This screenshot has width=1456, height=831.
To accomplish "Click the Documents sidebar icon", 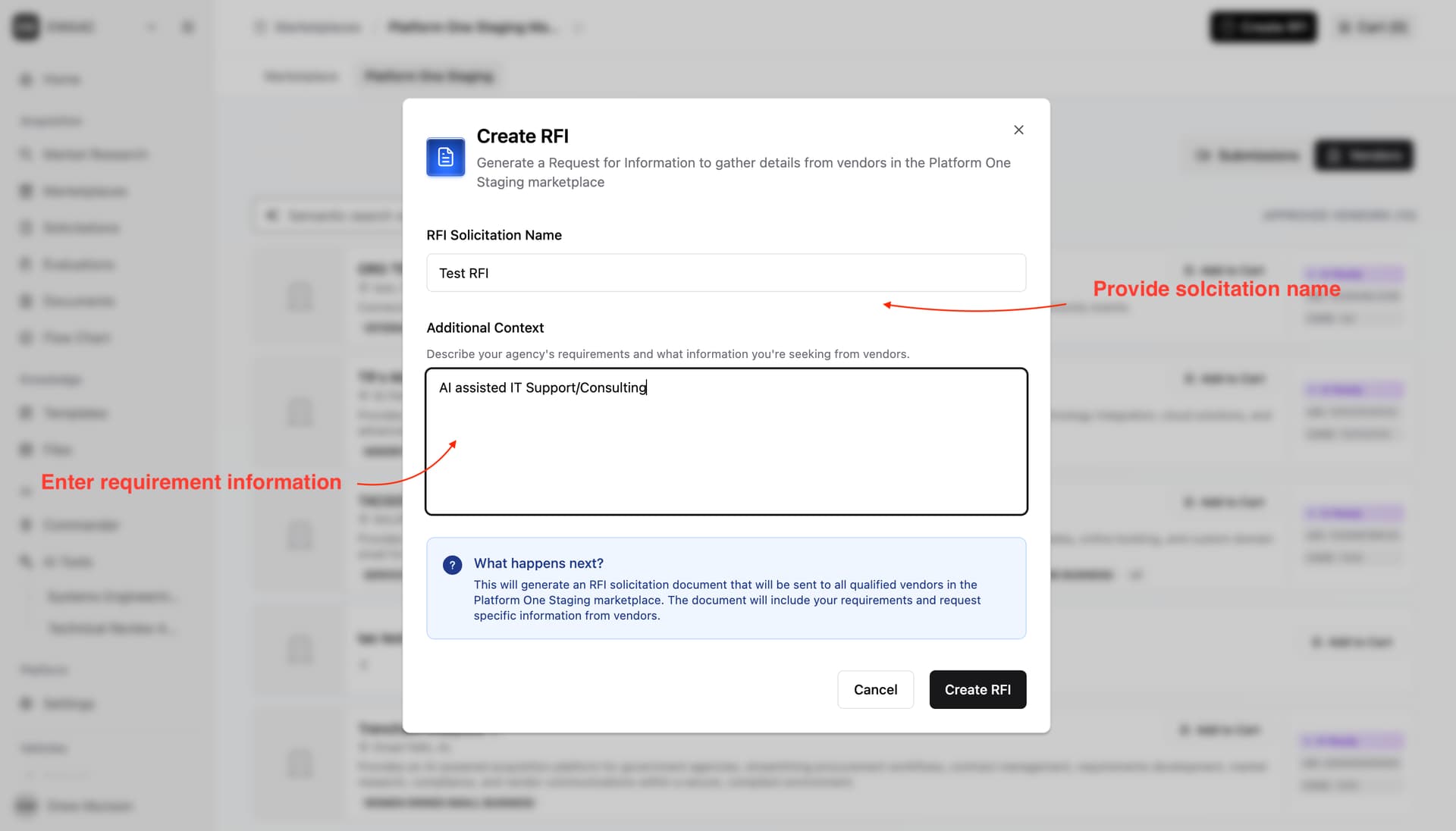I will pyautogui.click(x=26, y=301).
